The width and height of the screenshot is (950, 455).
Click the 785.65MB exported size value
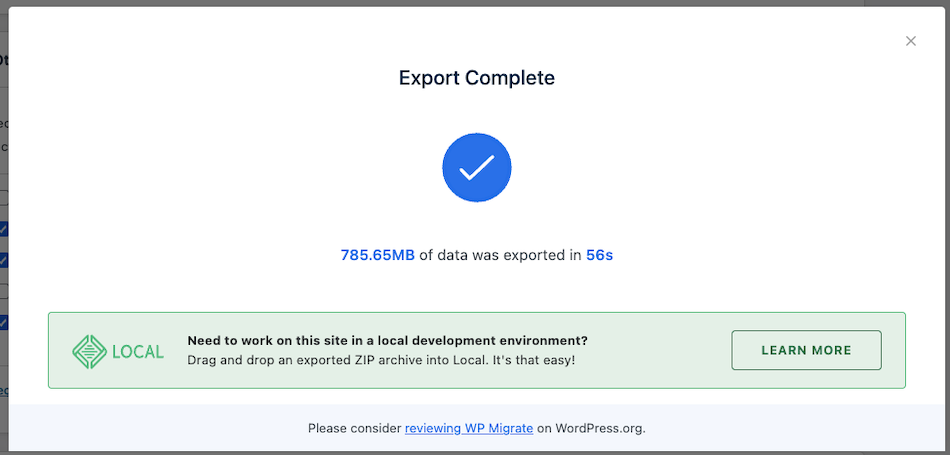(377, 255)
